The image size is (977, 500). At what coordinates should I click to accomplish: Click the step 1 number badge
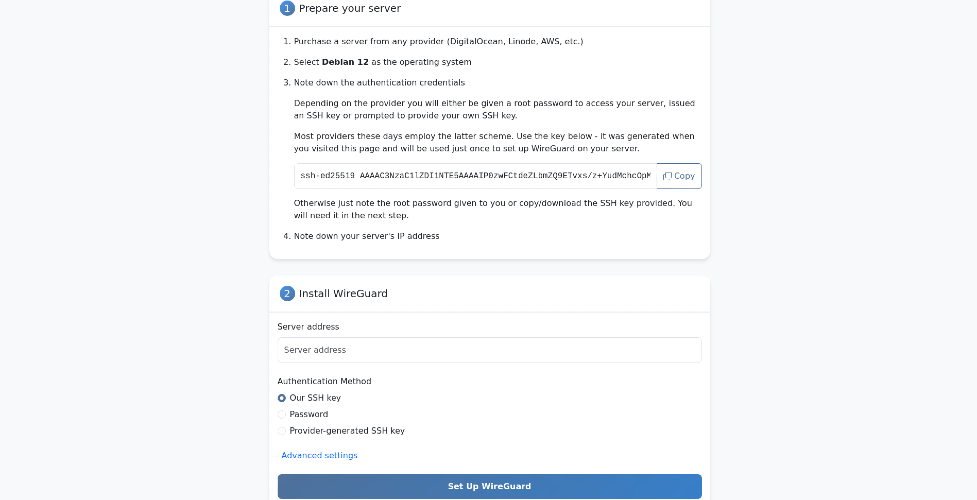(287, 8)
